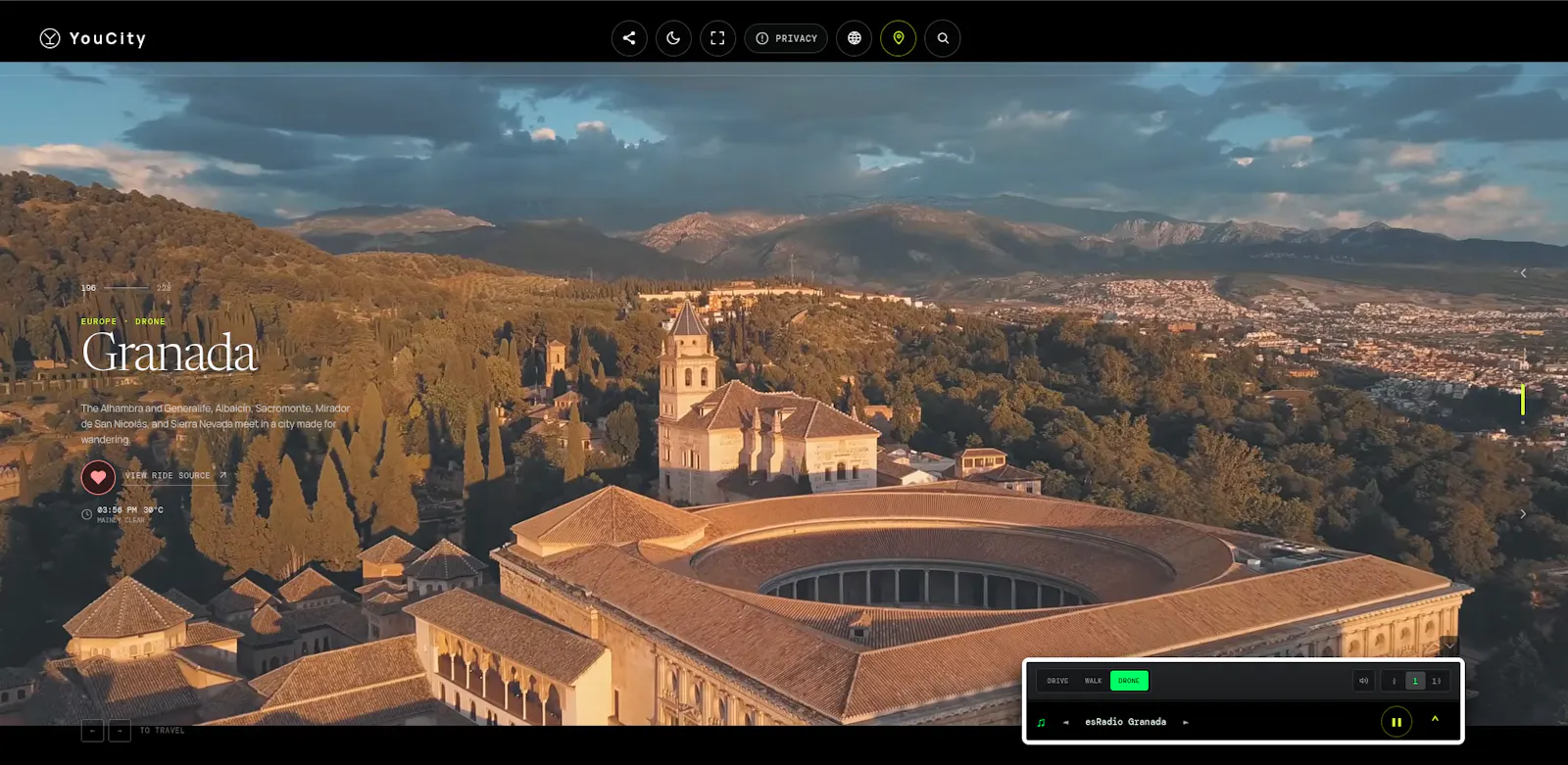Click the YouCity logo
Image resolution: width=1568 pixels, height=765 pixels.
[93, 38]
